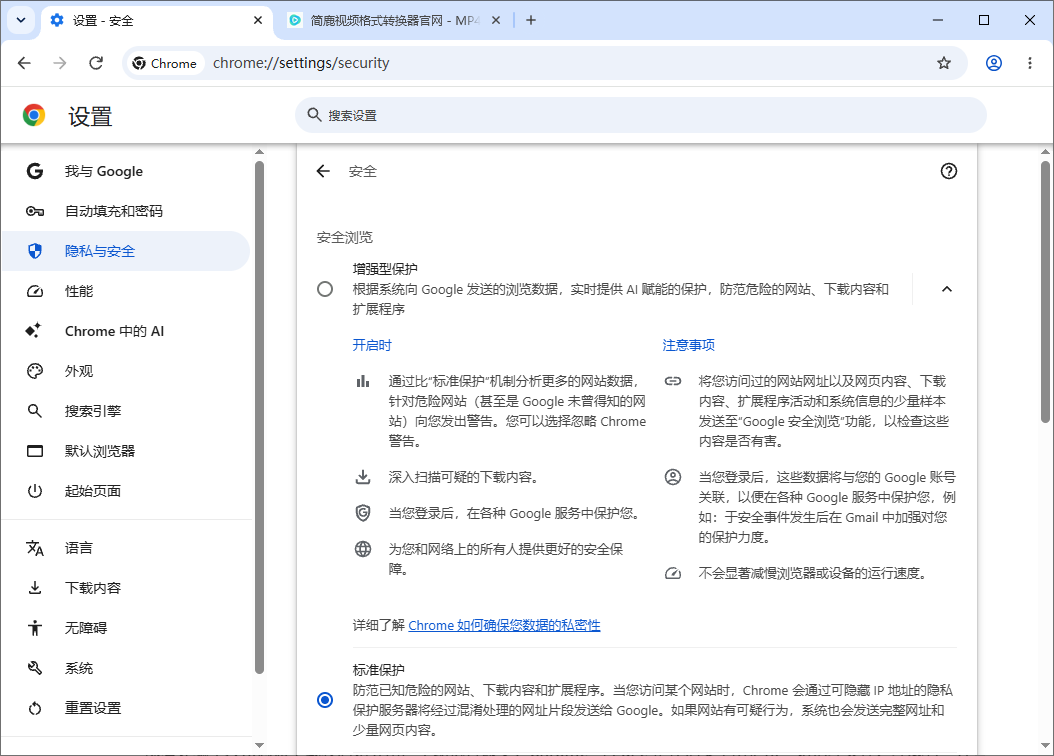Open 下载内容 settings section

(126, 588)
